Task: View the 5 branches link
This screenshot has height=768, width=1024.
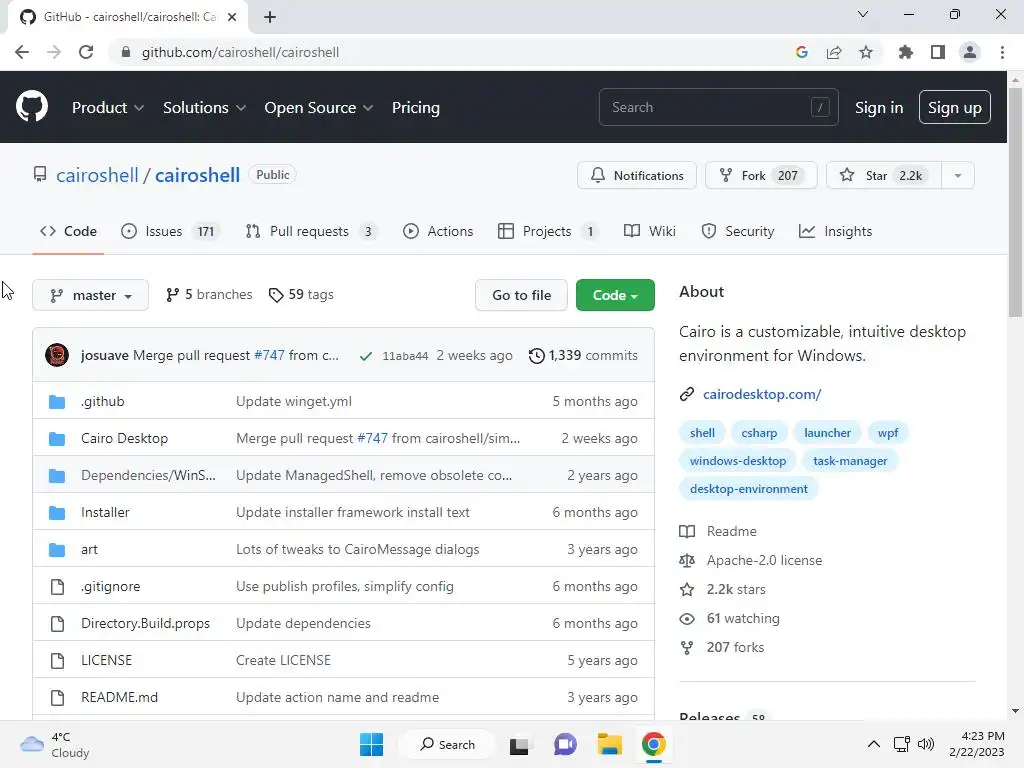Action: (x=209, y=295)
